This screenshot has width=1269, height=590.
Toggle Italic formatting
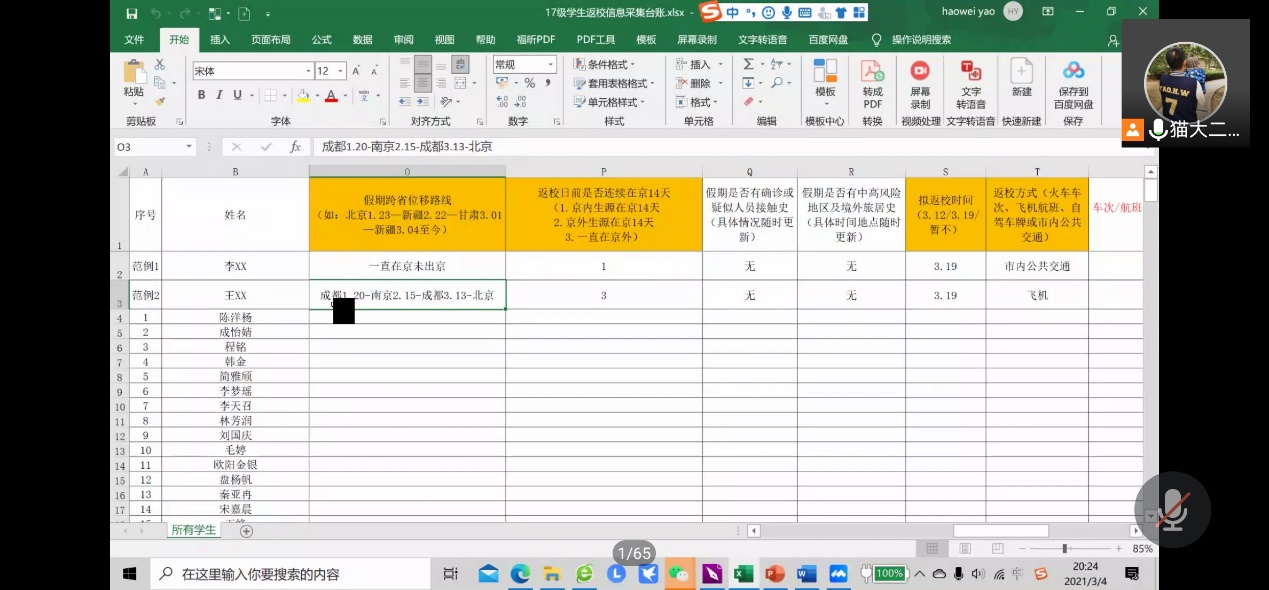[x=219, y=96]
